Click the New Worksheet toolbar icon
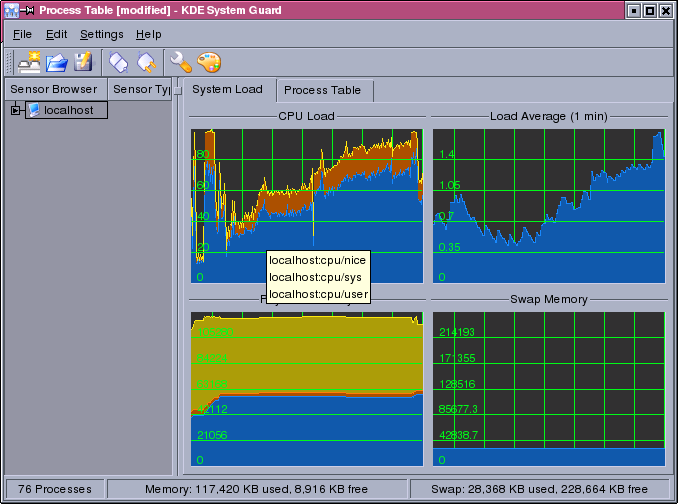 [29, 62]
